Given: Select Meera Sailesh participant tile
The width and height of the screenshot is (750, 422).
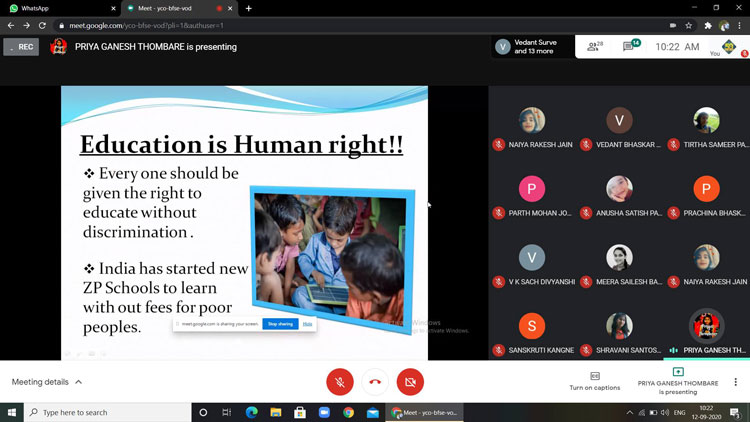Looking at the screenshot, I should (x=619, y=265).
